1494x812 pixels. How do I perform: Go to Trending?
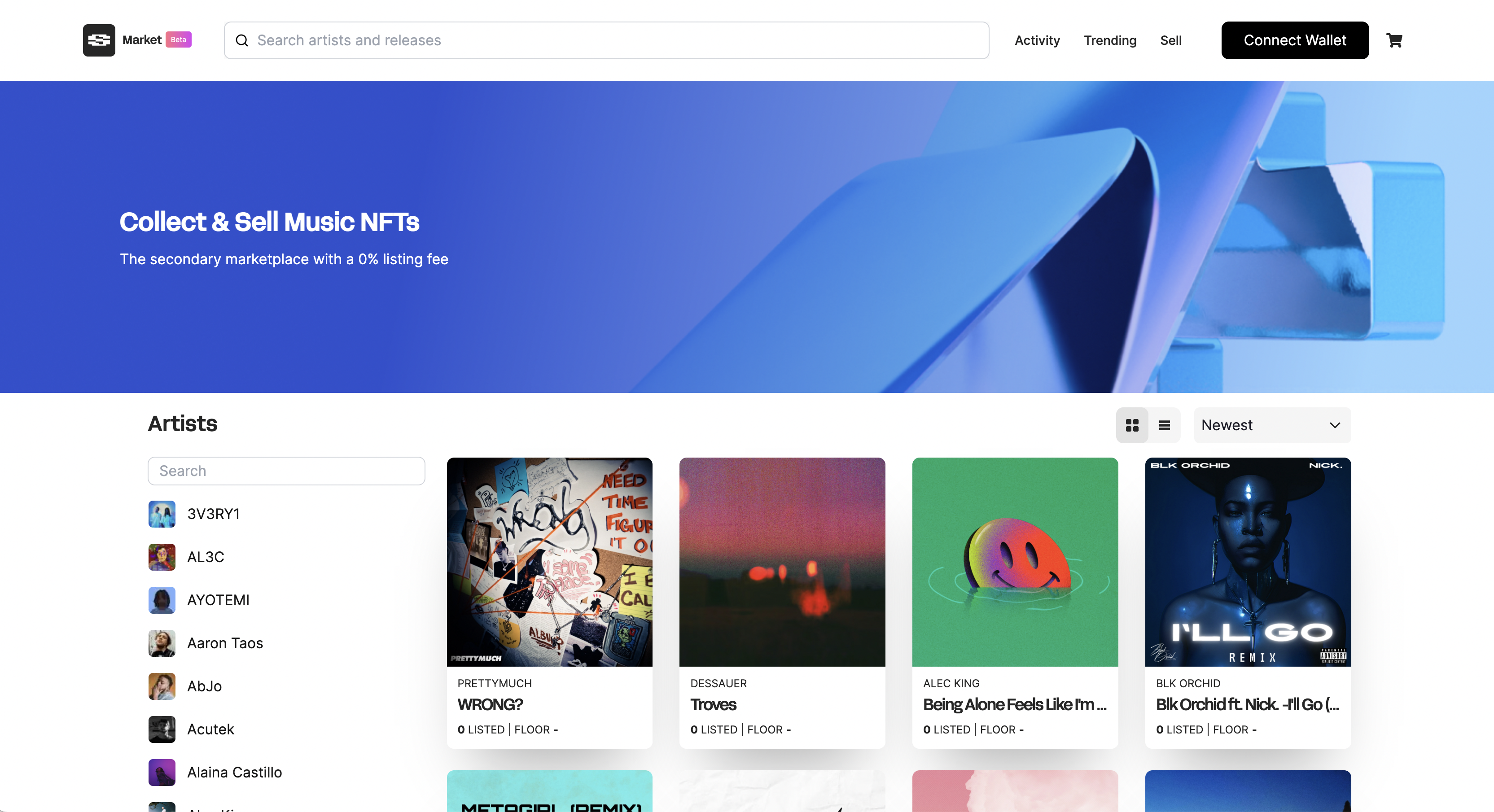[1109, 40]
